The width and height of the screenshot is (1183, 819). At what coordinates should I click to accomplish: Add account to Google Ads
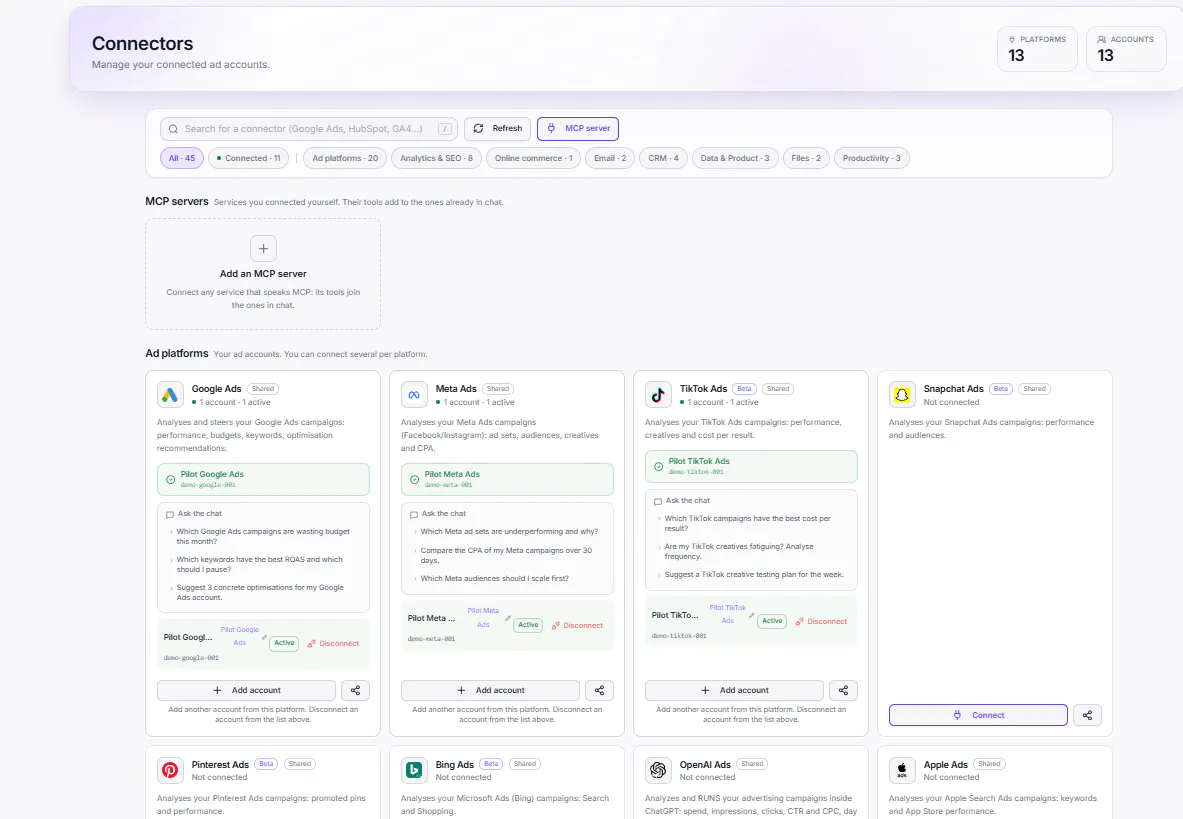coord(247,690)
